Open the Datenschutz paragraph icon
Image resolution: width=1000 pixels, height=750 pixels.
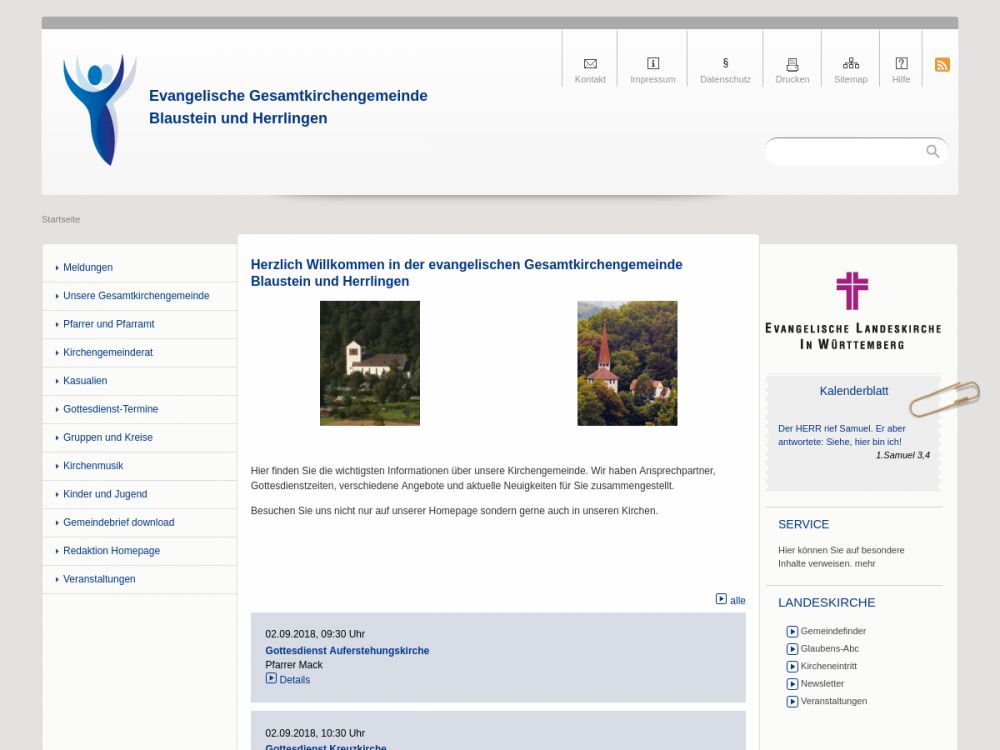coord(725,64)
